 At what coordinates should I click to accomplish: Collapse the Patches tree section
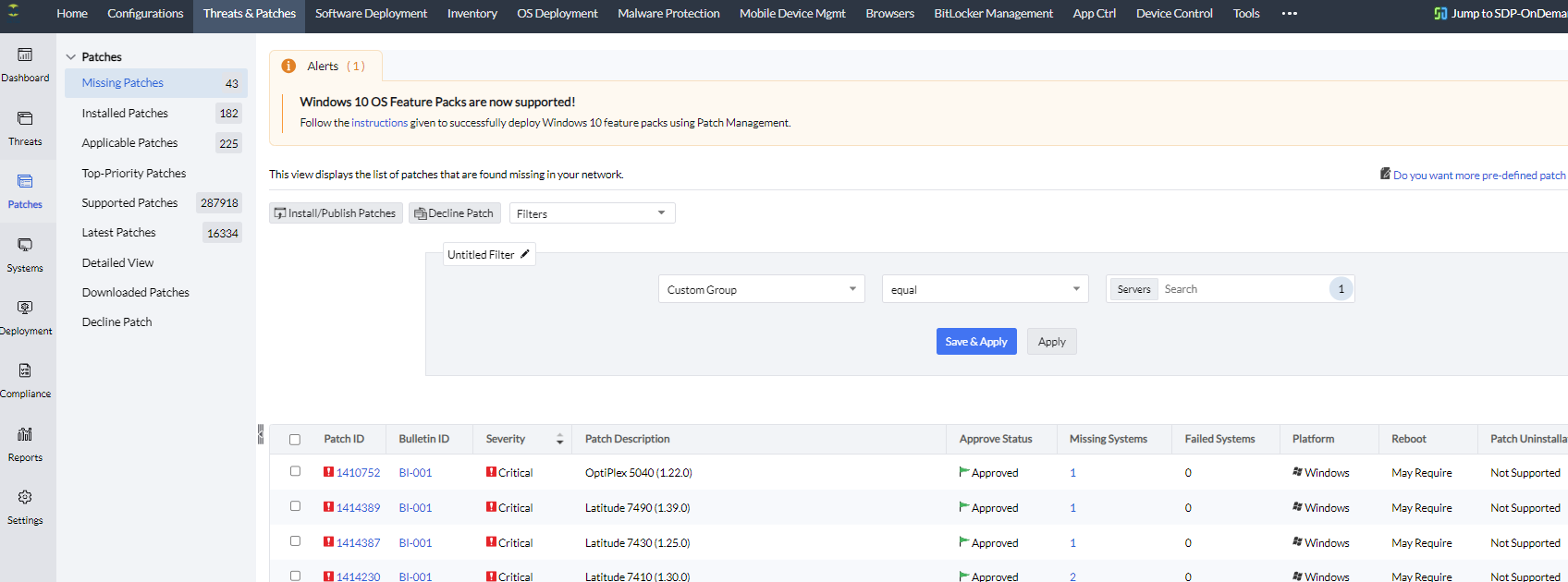(71, 57)
